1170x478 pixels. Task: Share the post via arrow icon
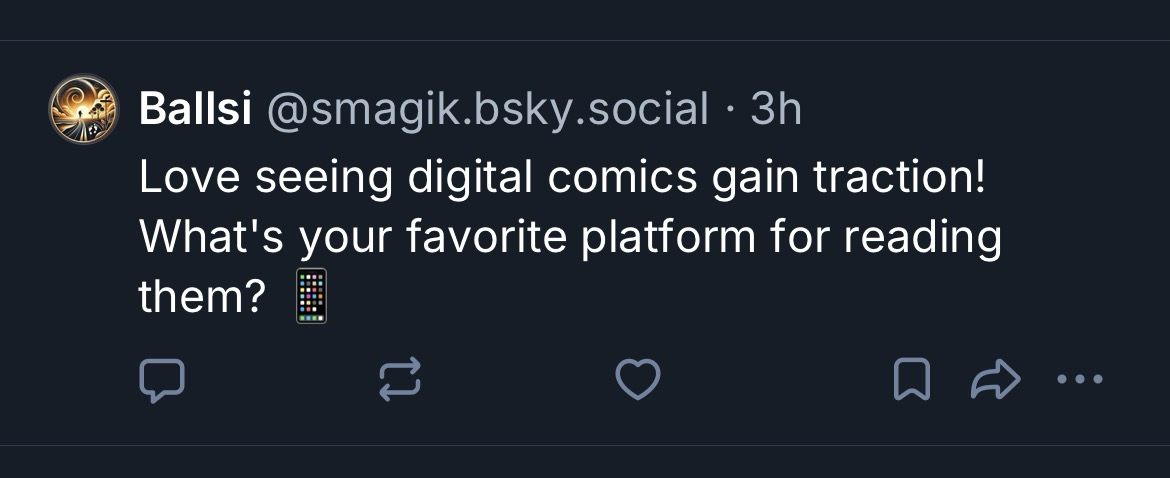pos(995,381)
